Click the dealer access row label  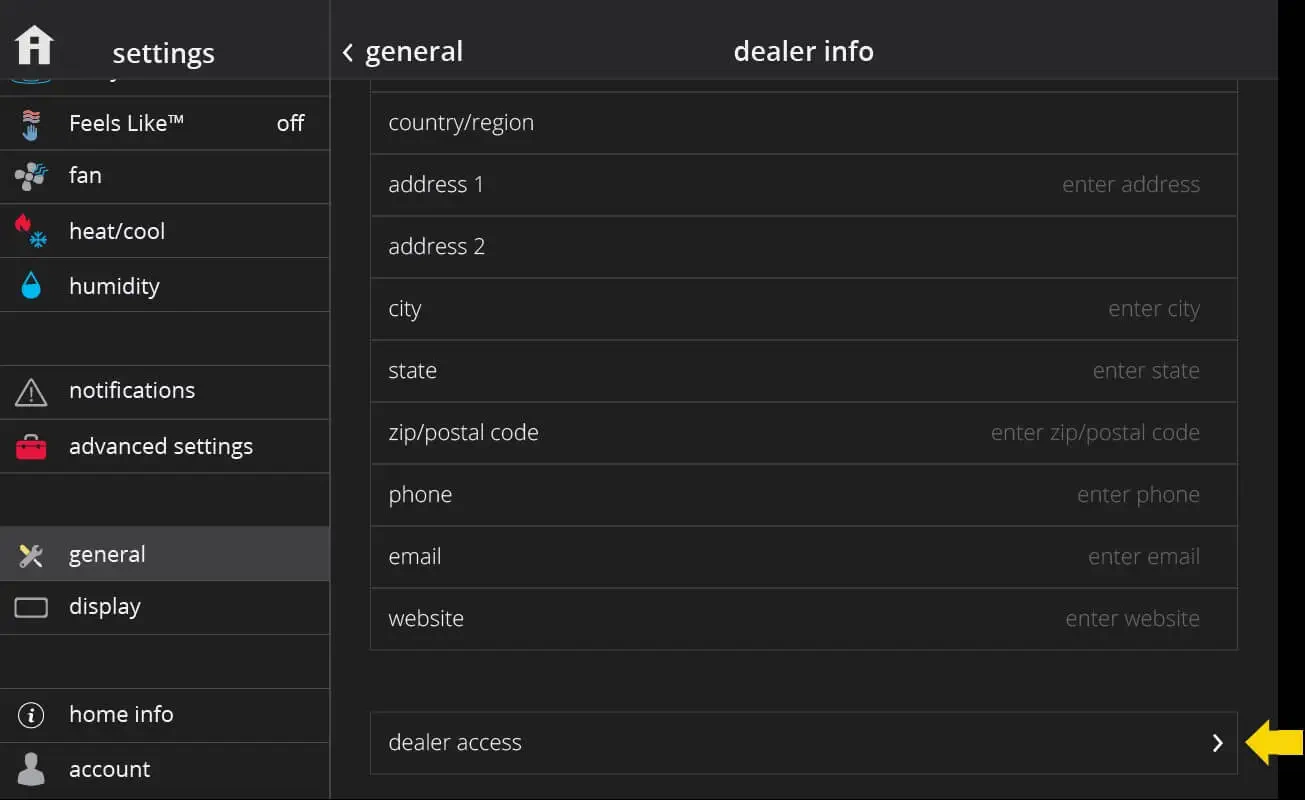pos(455,743)
